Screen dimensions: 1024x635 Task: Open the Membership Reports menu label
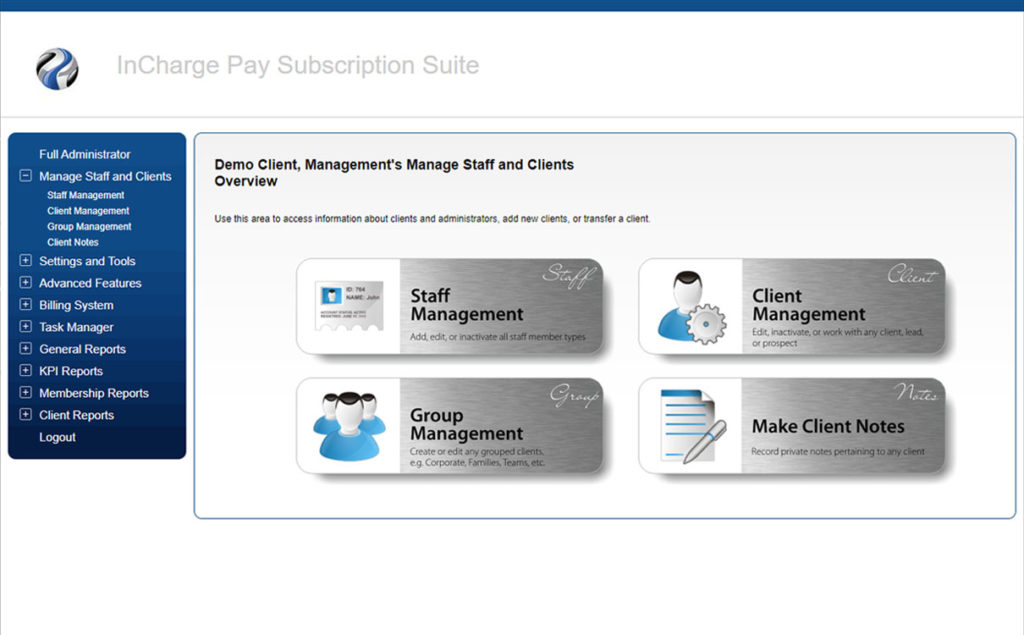(x=94, y=393)
